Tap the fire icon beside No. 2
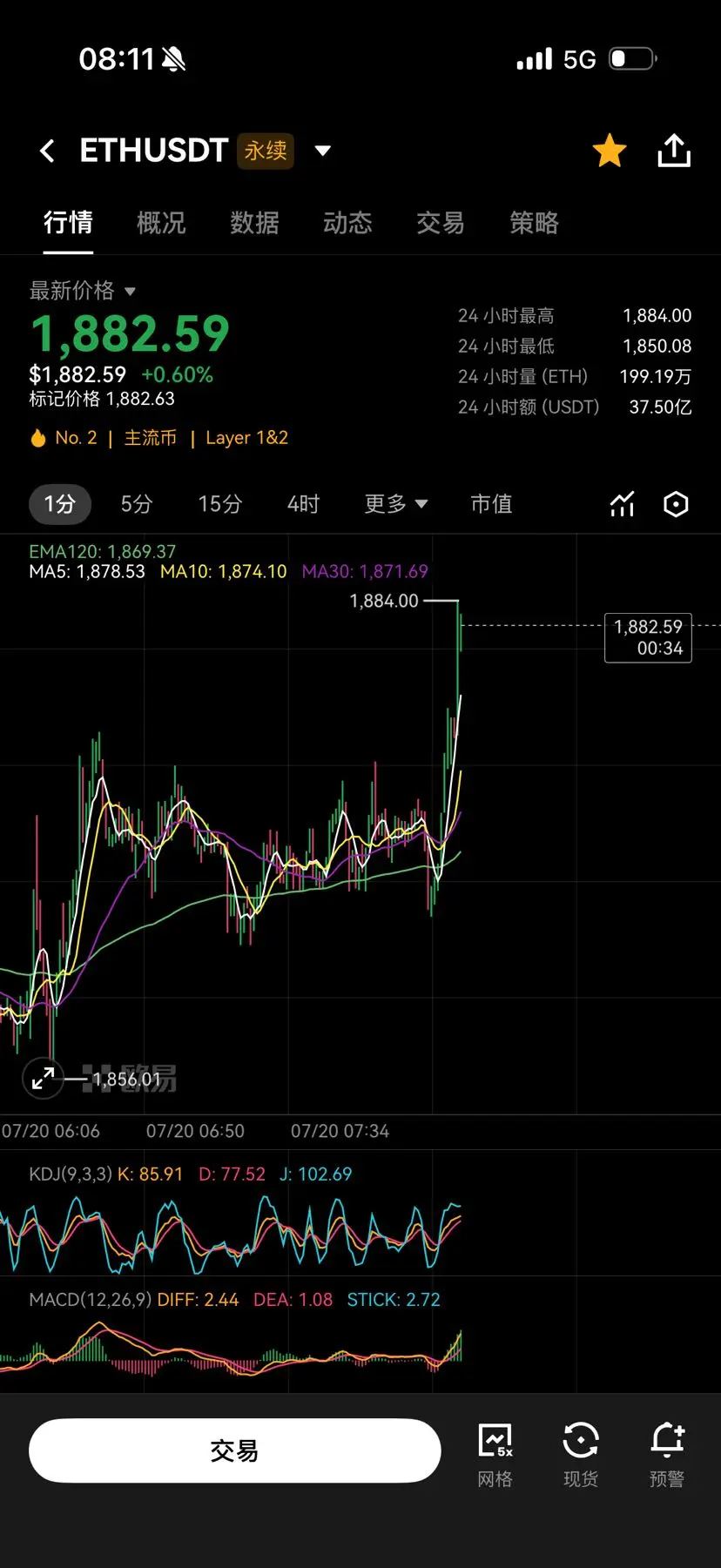This screenshot has width=721, height=1568. pyautogui.click(x=38, y=438)
